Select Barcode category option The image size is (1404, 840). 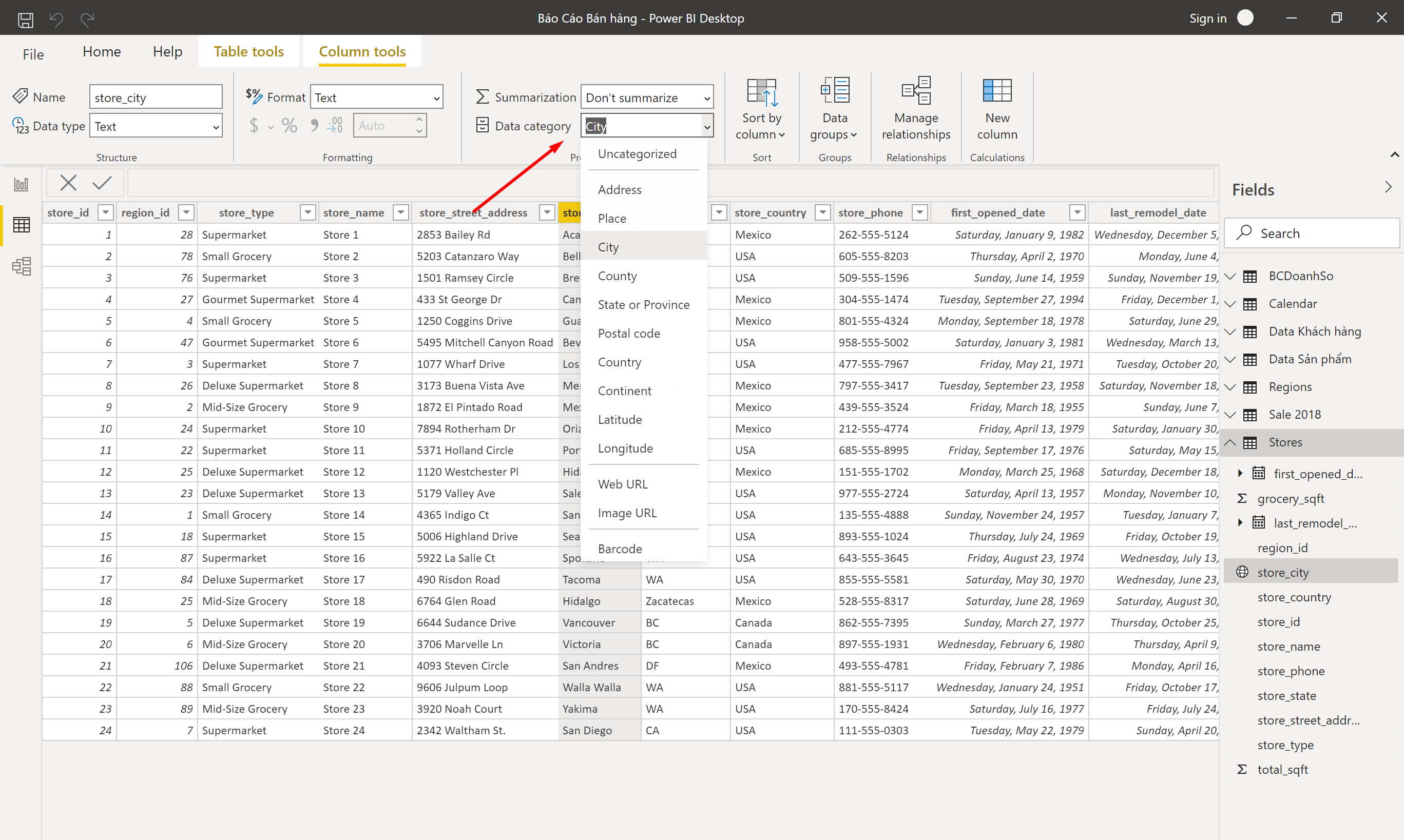click(644, 548)
